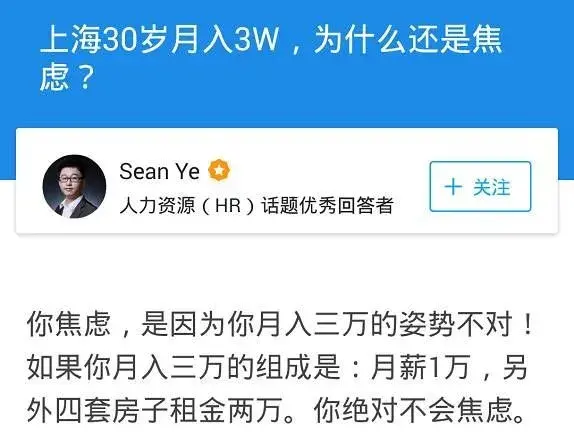The image size is (574, 447).
Task: Tap the answer line starting 如果你月入三万
Action: point(277,367)
